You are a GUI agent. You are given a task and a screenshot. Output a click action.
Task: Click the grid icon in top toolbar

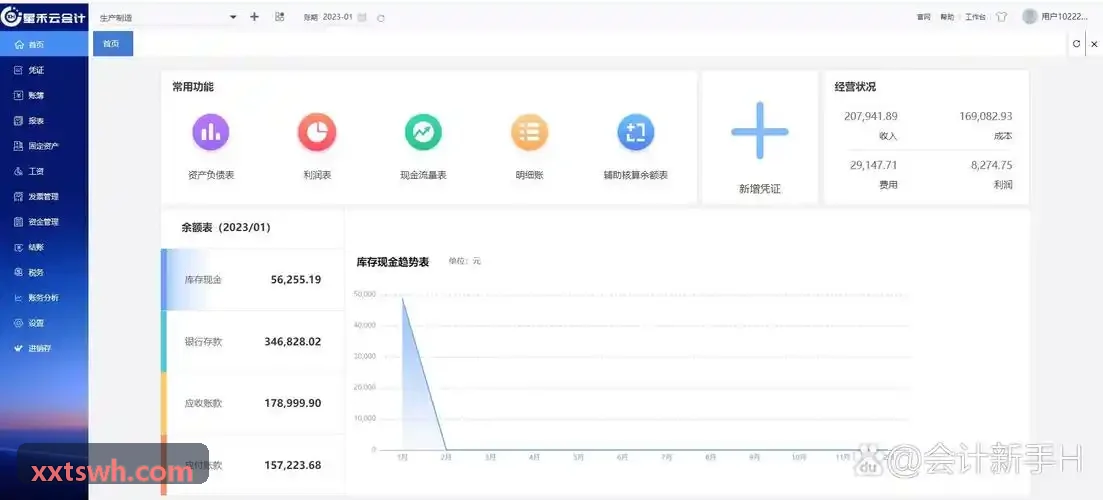pyautogui.click(x=279, y=17)
